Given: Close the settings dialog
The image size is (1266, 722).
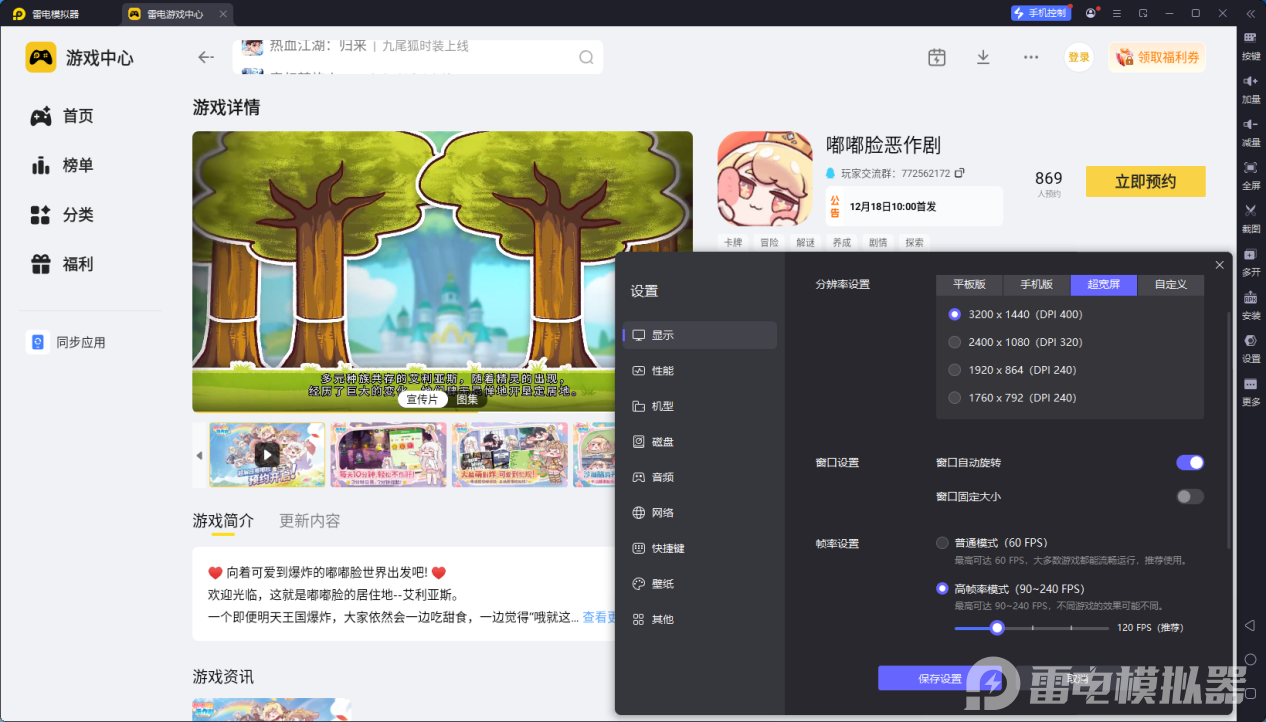Looking at the screenshot, I should click(1219, 265).
